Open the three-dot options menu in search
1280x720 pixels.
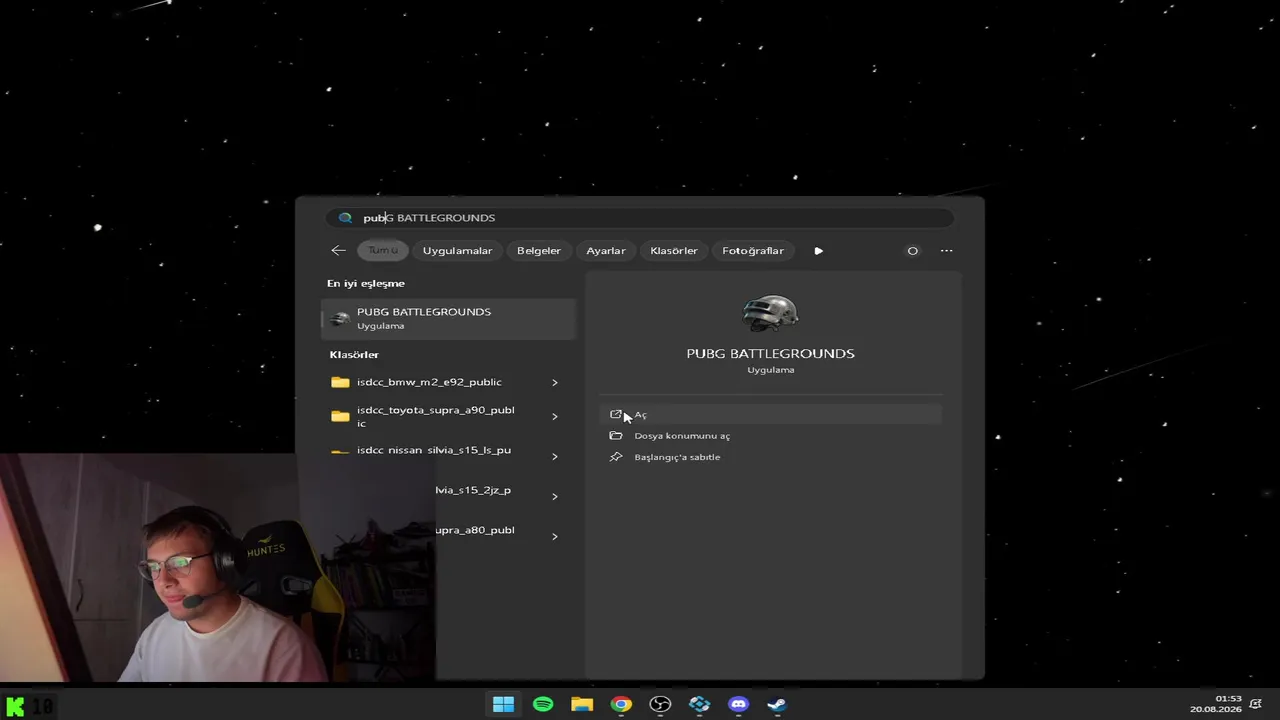click(946, 251)
